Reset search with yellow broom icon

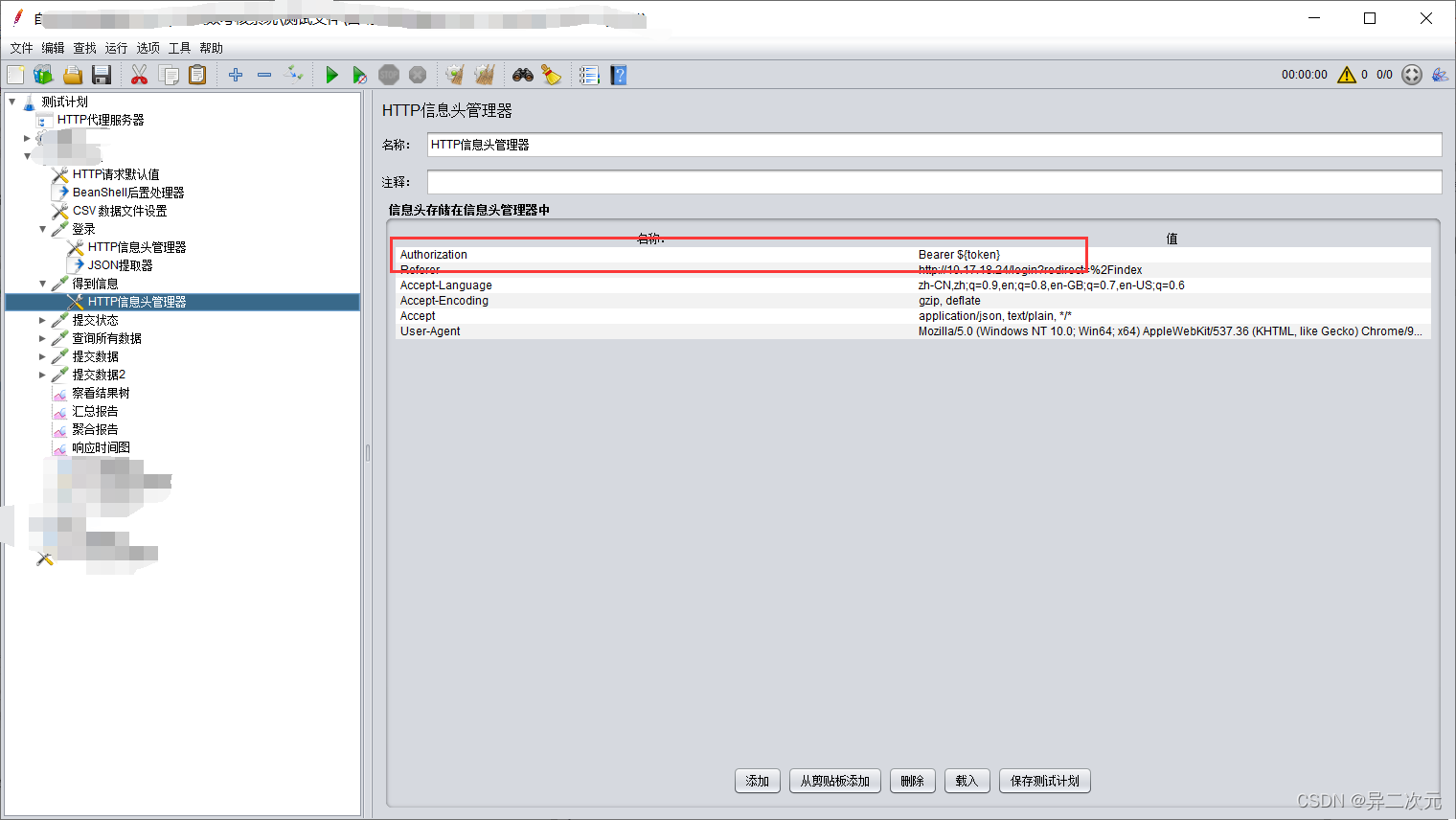552,75
